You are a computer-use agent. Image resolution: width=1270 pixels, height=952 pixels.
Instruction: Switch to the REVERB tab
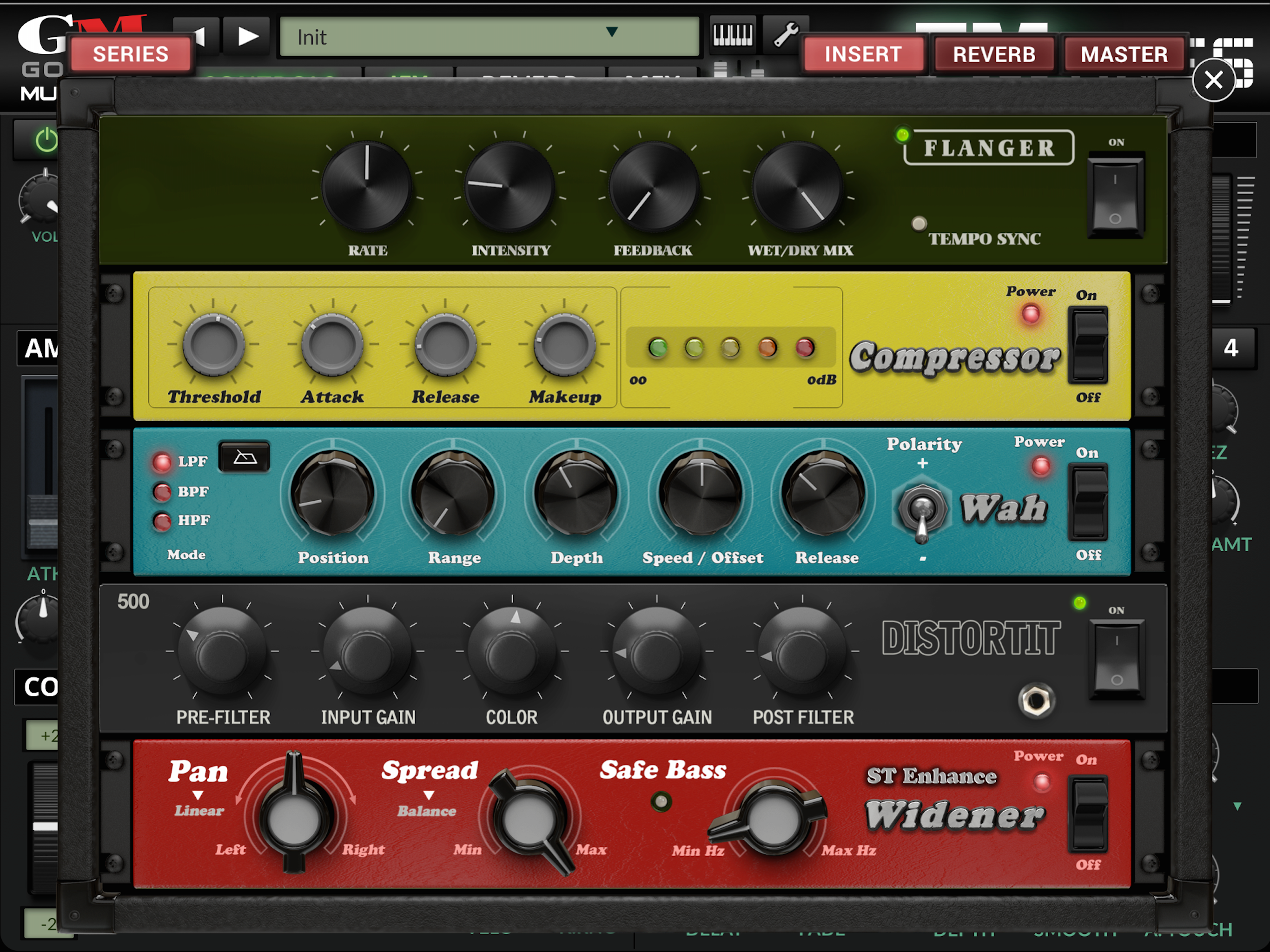[994, 54]
